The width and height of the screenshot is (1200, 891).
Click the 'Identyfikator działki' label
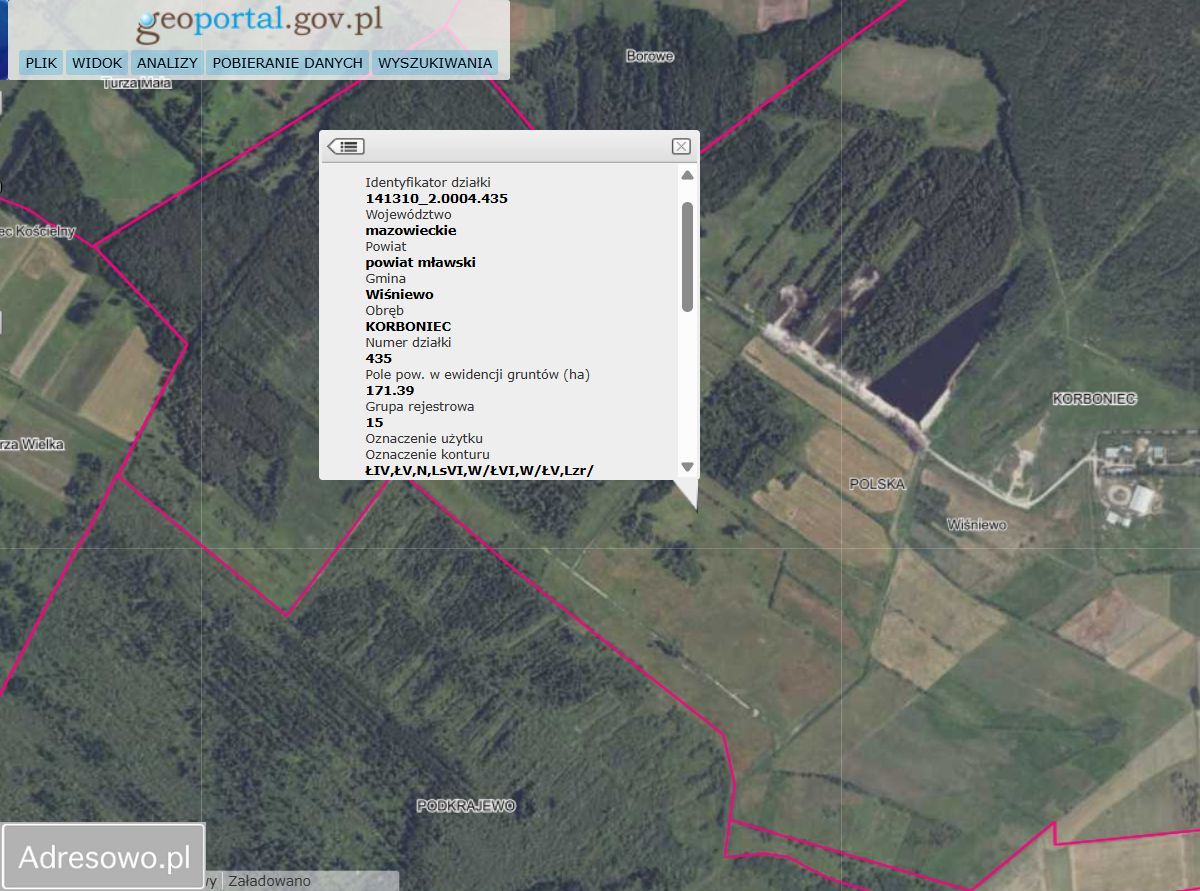(x=428, y=182)
